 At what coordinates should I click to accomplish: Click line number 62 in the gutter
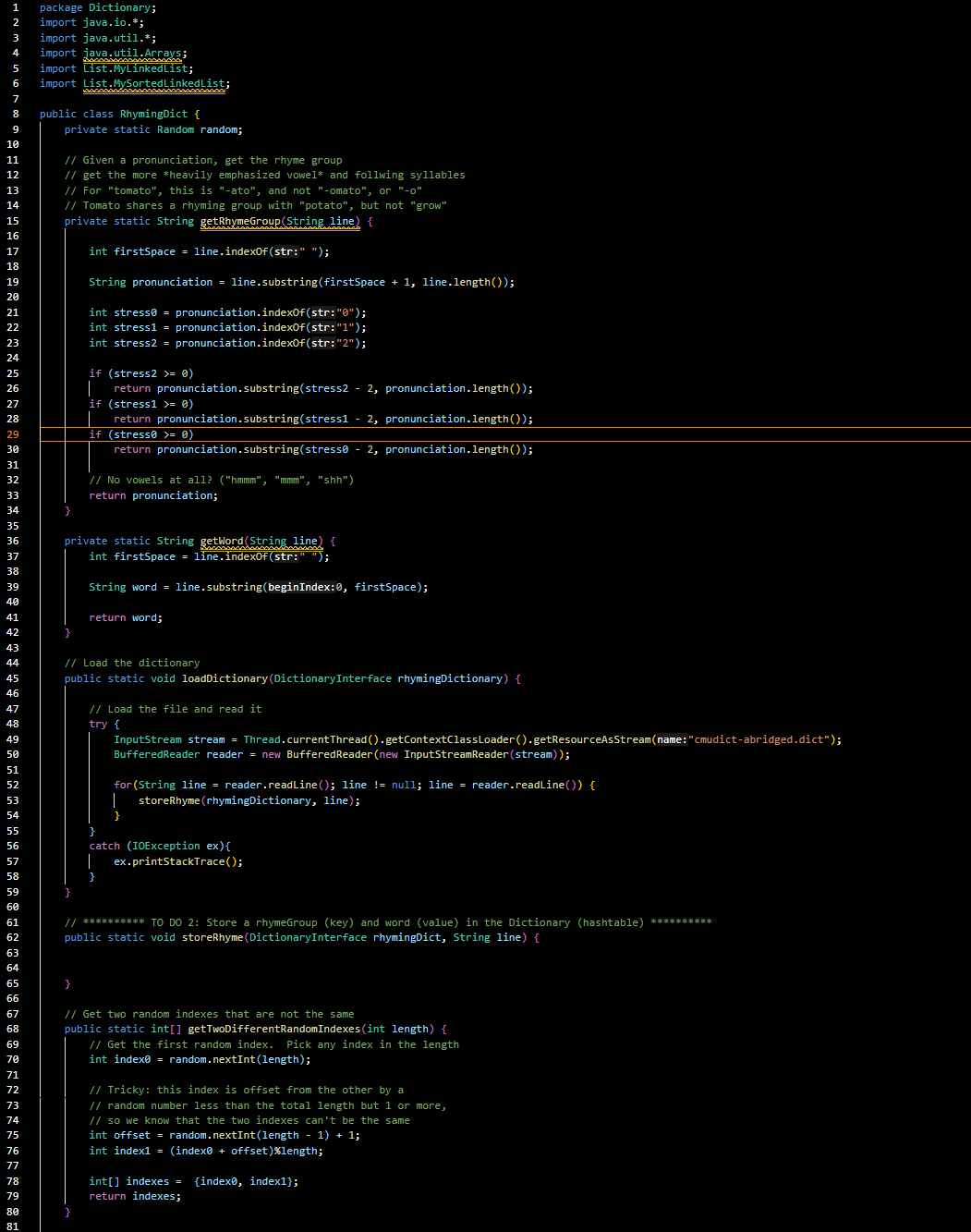pyautogui.click(x=13, y=937)
